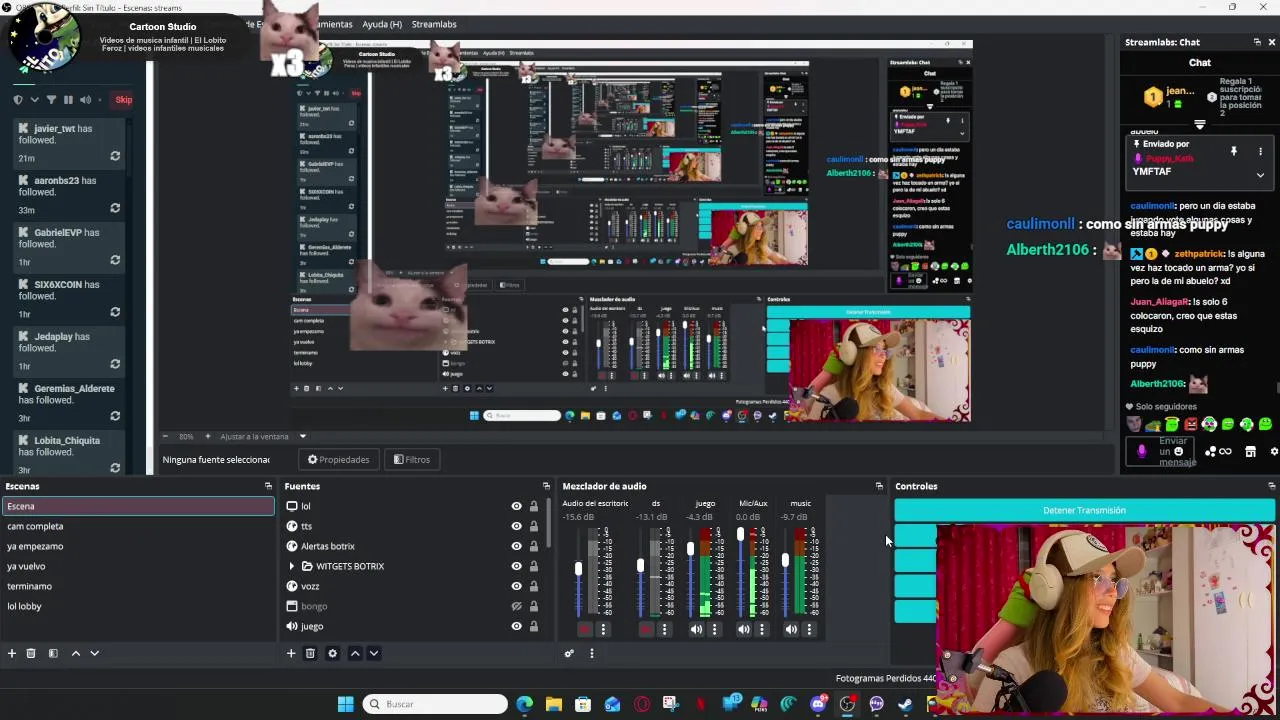Replay javier_twt follow alert

[x=115, y=156]
